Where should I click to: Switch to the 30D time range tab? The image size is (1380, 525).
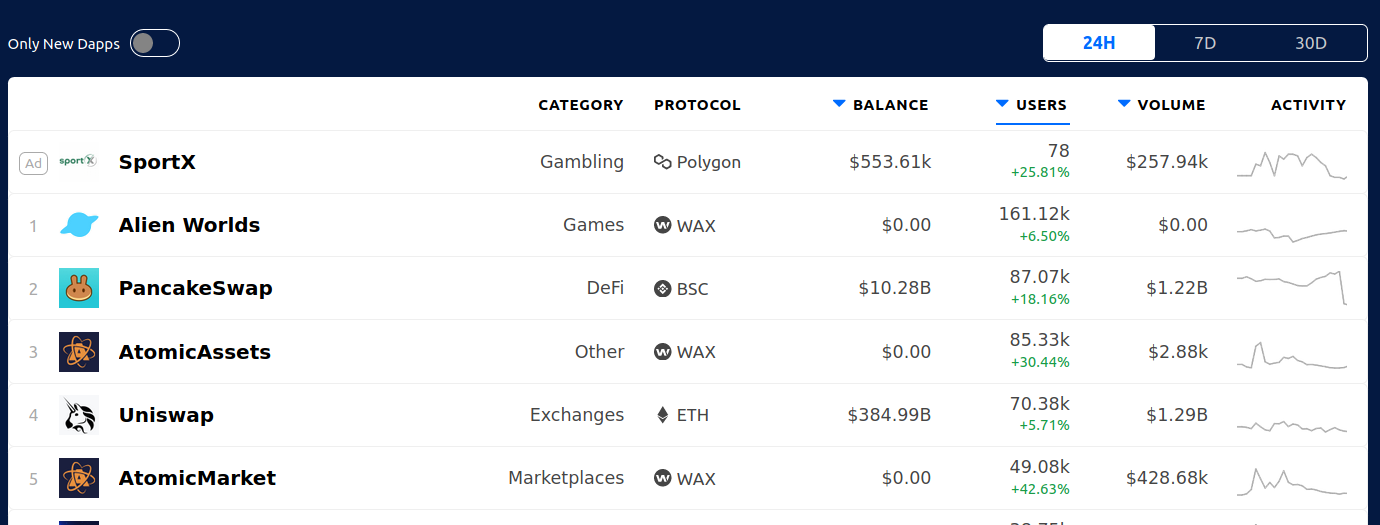click(x=1310, y=43)
